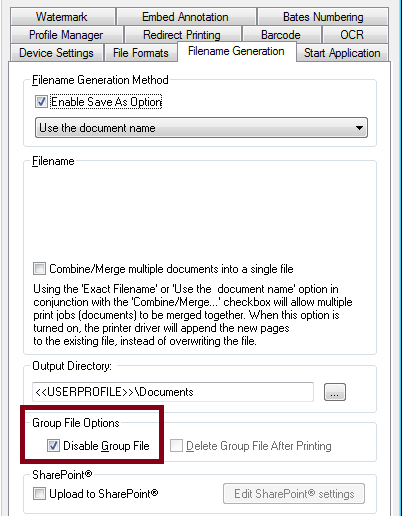Toggle the Upload to SharePoint checkbox
The width and height of the screenshot is (403, 516).
click(39, 494)
